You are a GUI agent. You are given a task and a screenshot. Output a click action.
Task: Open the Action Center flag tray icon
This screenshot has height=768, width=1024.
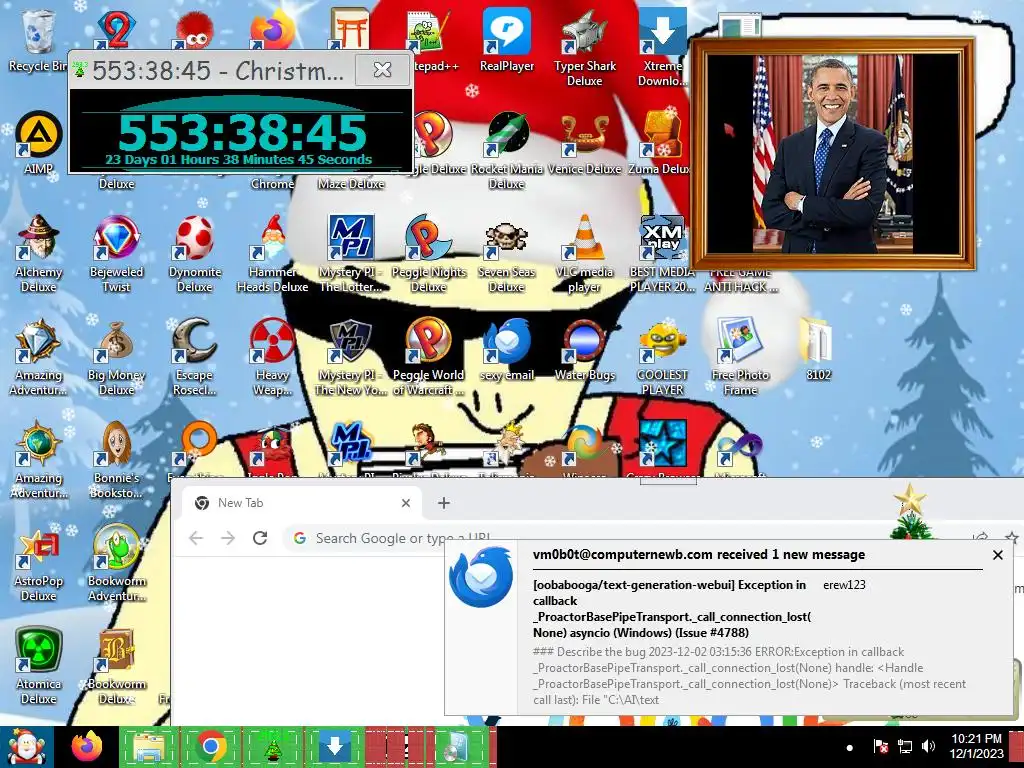880,746
